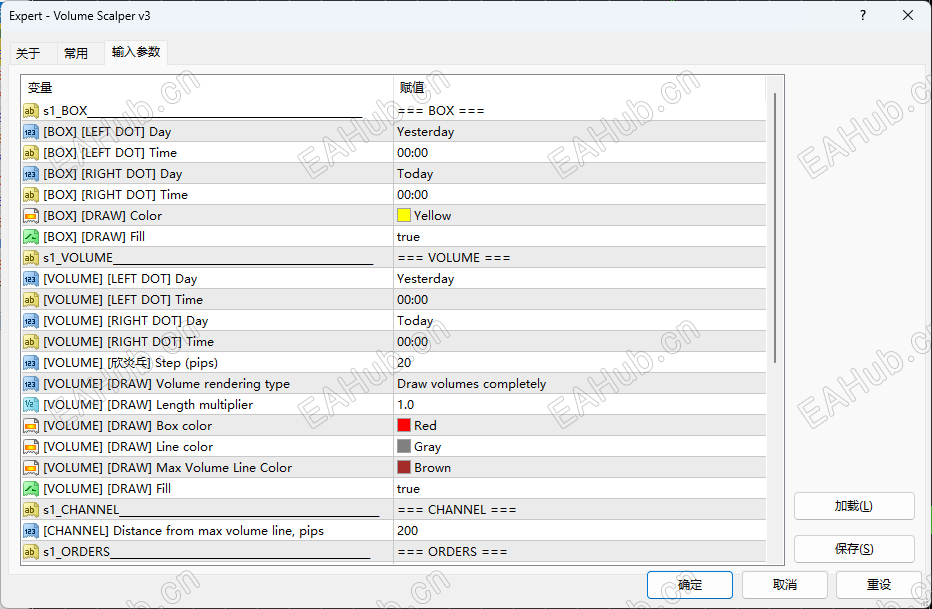Save the preset with 保存(S)
932x609 pixels.
pos(854,549)
